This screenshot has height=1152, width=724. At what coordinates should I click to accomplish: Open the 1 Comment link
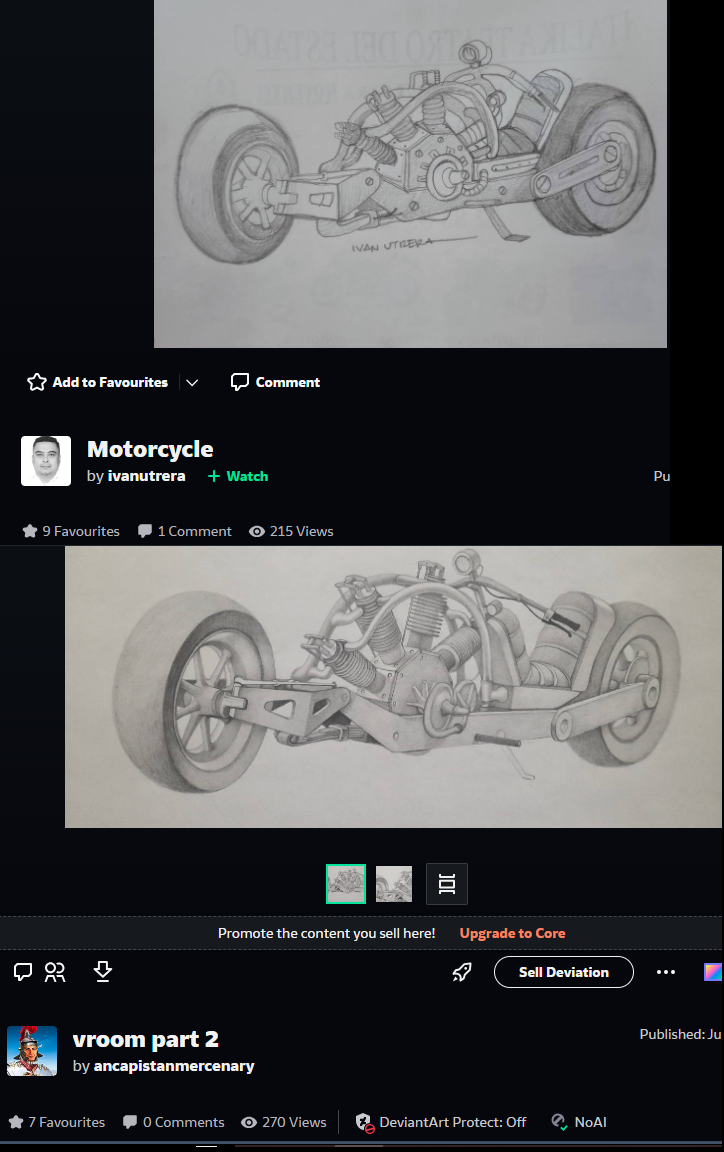pyautogui.click(x=185, y=531)
